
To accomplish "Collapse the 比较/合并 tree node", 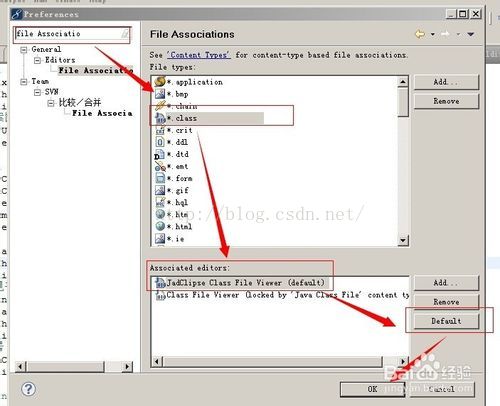I will tap(51, 103).
